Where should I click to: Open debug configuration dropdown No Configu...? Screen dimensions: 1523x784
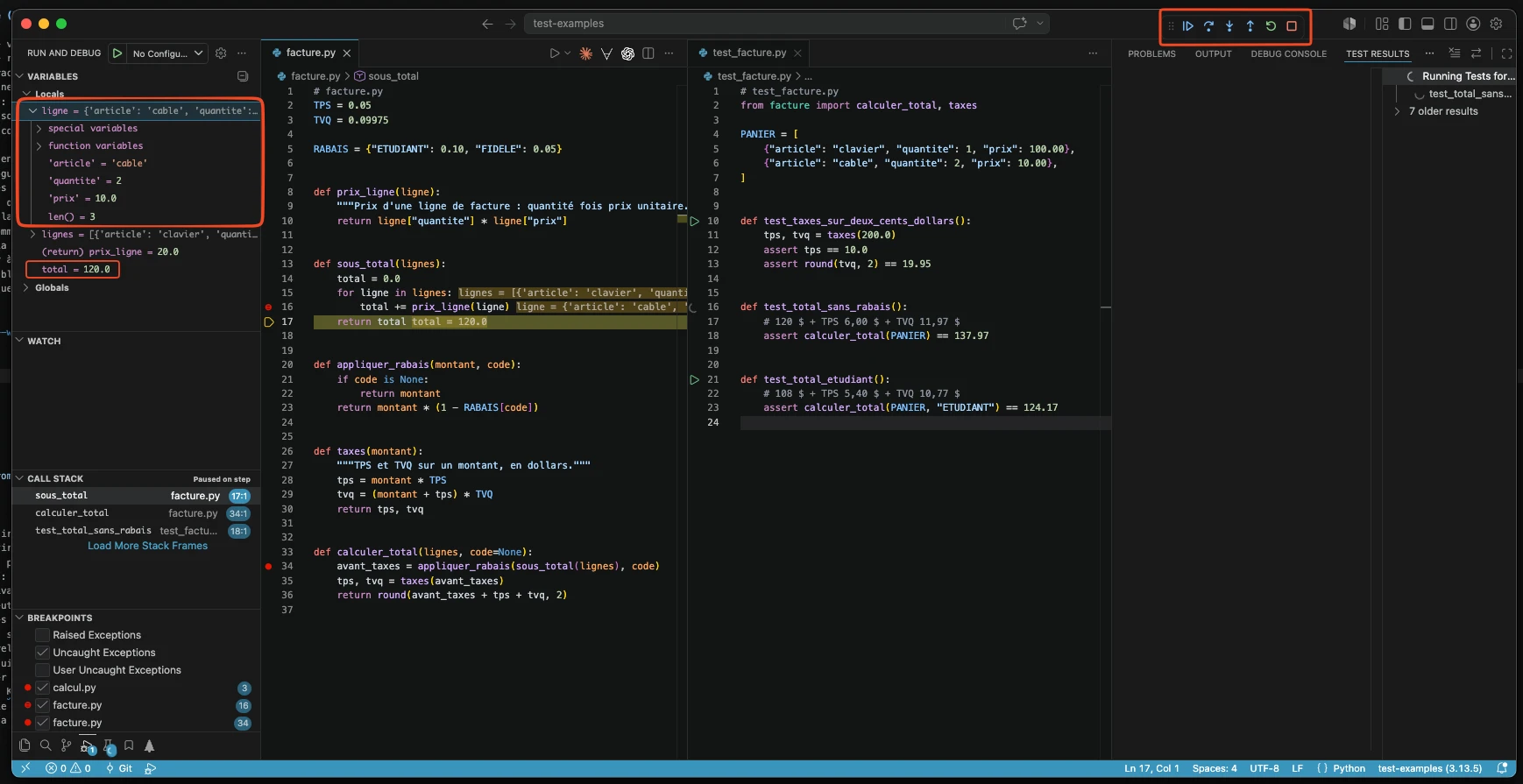pyautogui.click(x=168, y=53)
